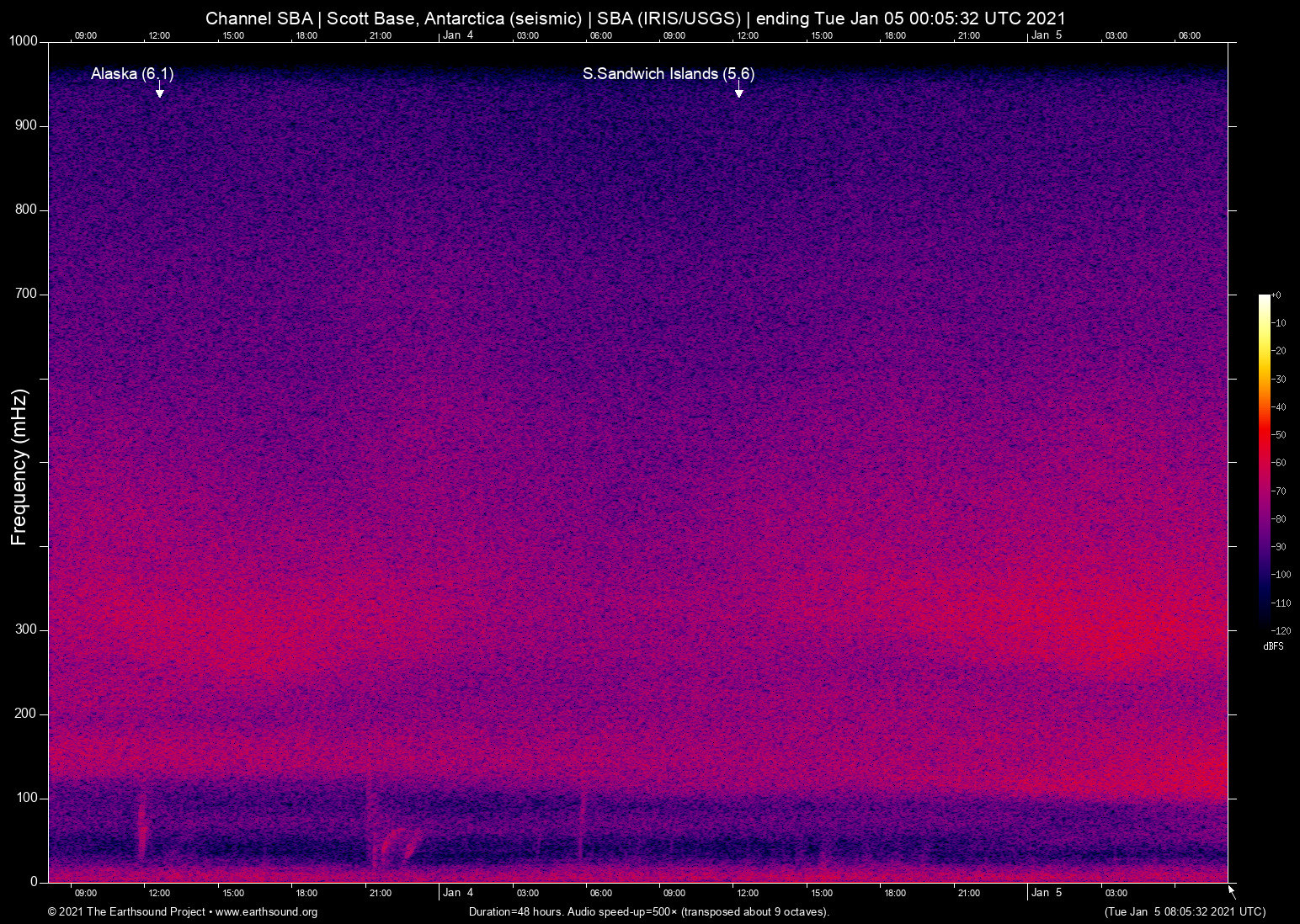Toggle the dBFS unit label below color bar
This screenshot has width=1300, height=924.
click(1274, 646)
